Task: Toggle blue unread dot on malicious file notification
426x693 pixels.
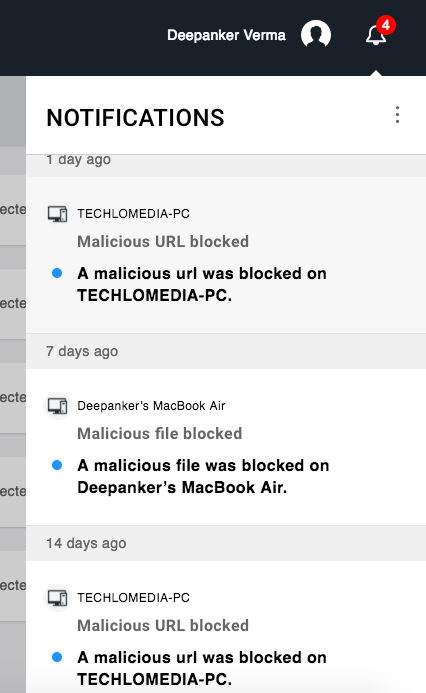Action: click(x=57, y=465)
